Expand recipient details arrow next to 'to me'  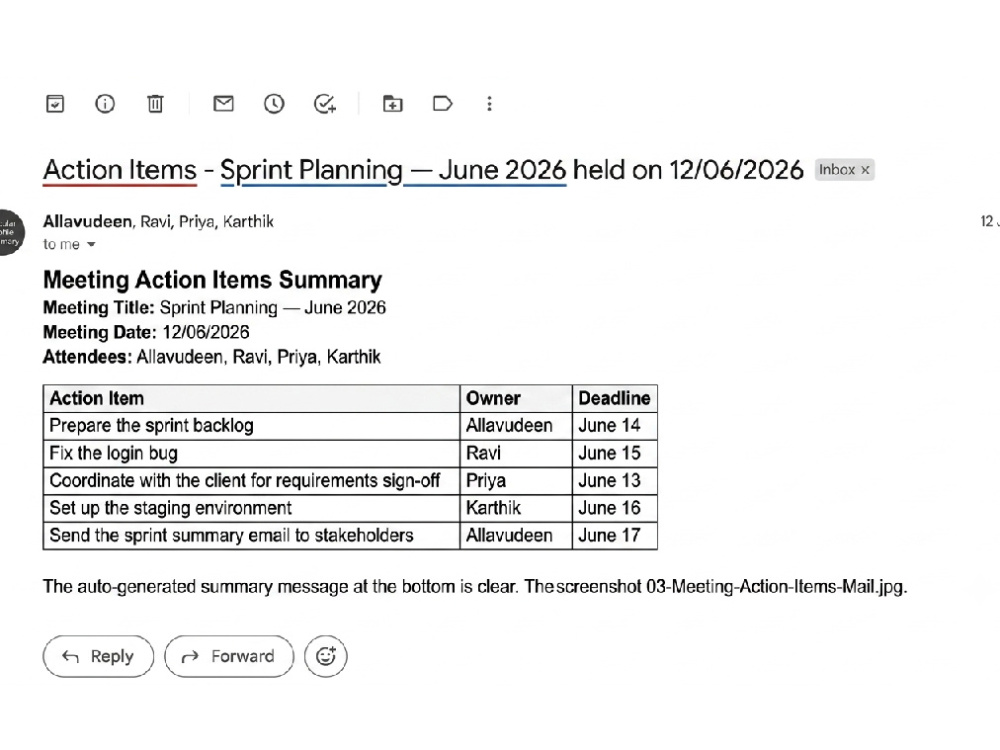point(91,244)
